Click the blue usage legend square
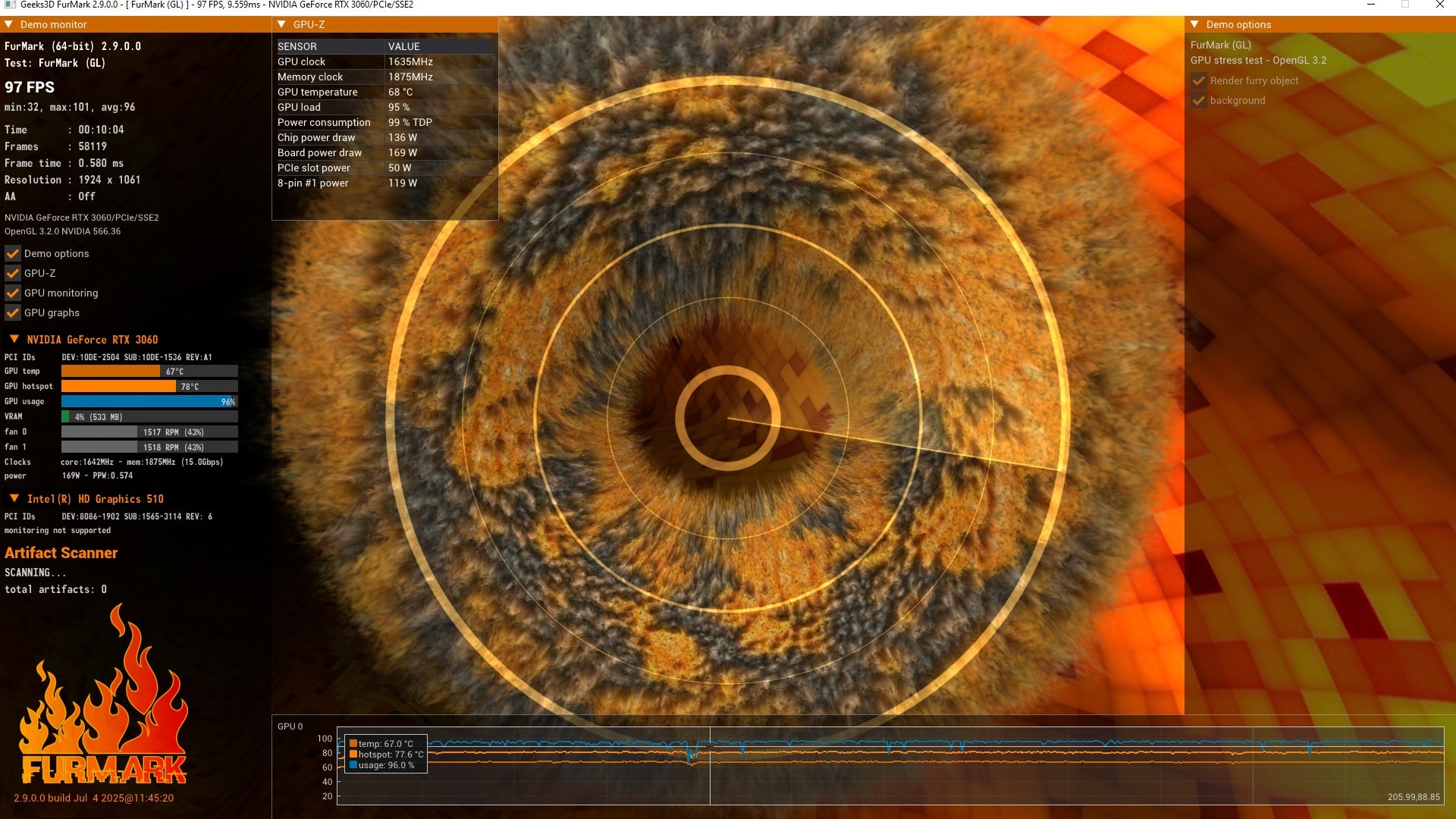Screen dimensions: 1456x819 [x=353, y=765]
